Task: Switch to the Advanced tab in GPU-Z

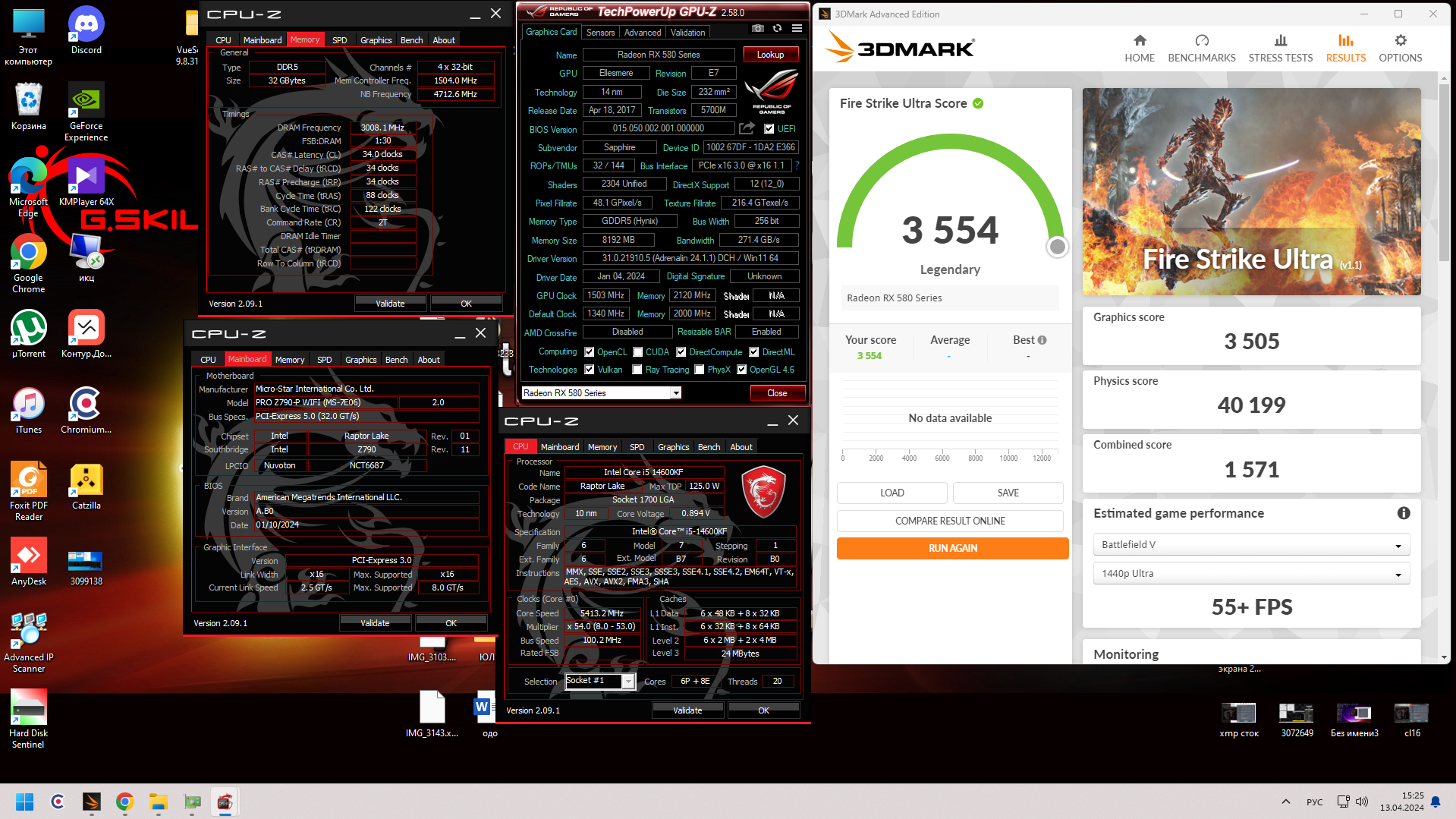Action: [x=643, y=33]
